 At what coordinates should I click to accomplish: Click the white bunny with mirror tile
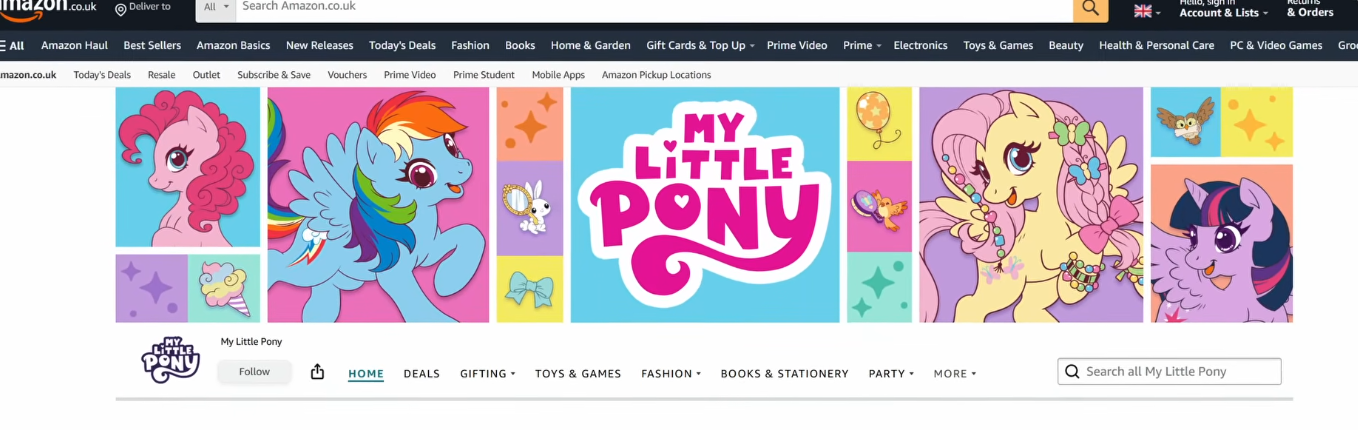pyautogui.click(x=530, y=208)
